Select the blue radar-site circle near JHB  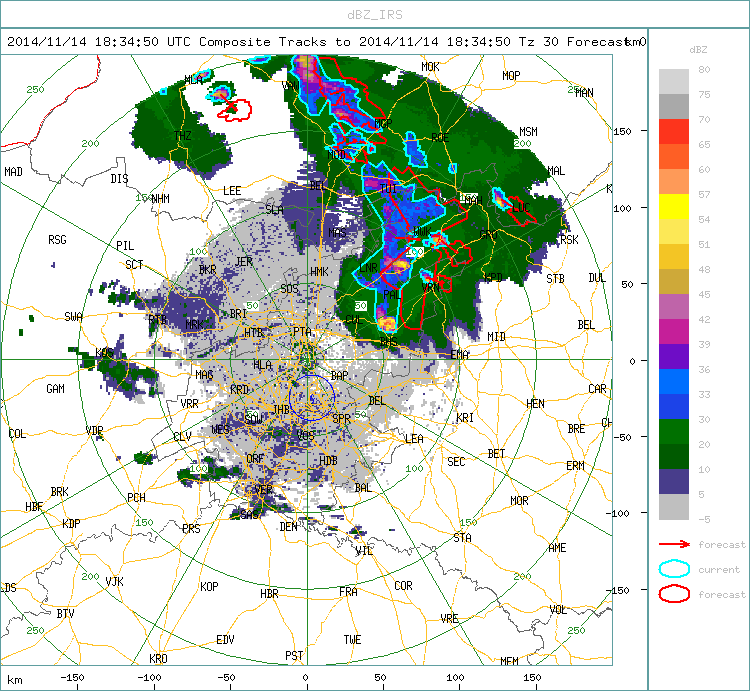[311, 398]
